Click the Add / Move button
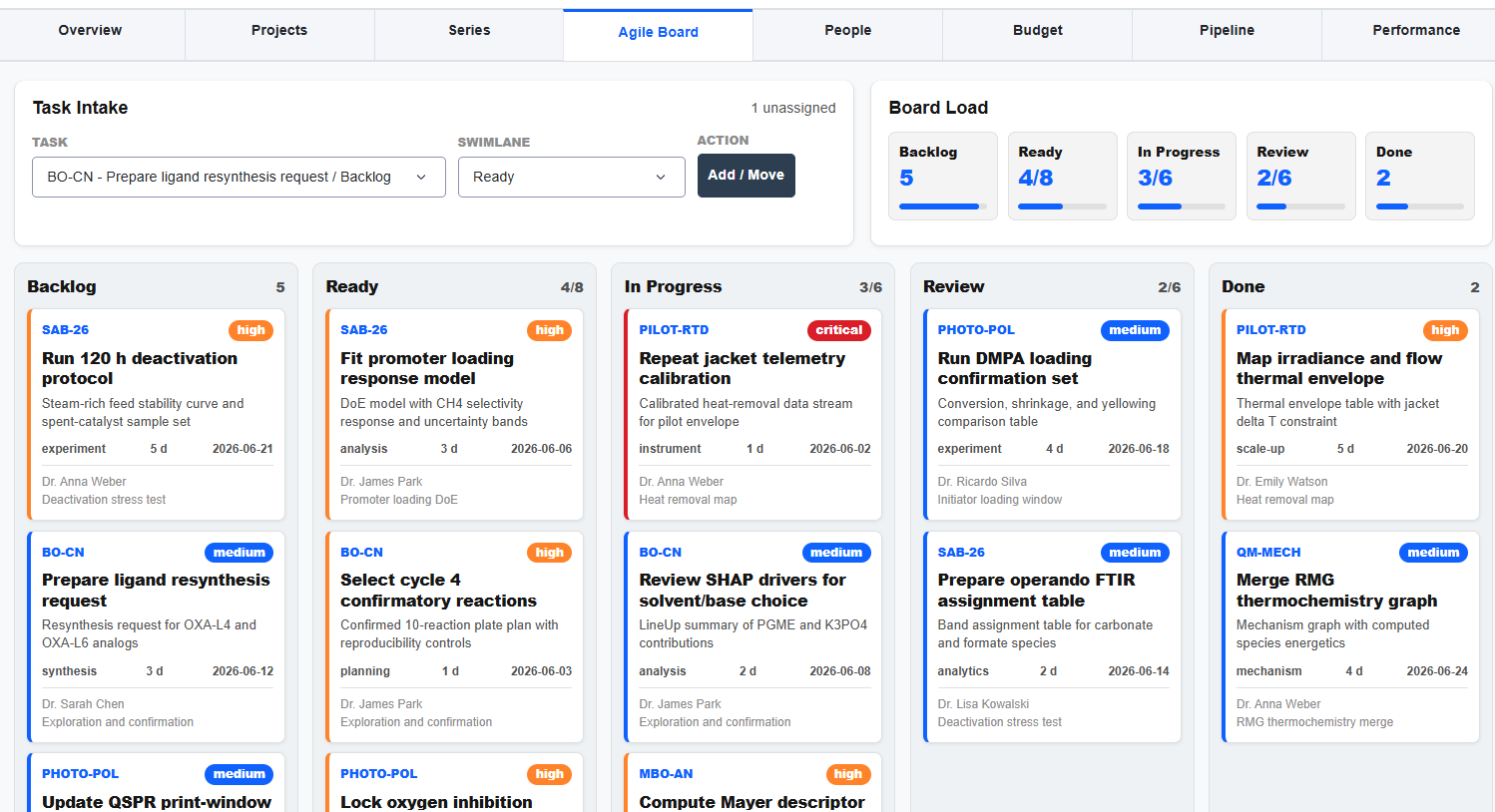 tap(747, 176)
